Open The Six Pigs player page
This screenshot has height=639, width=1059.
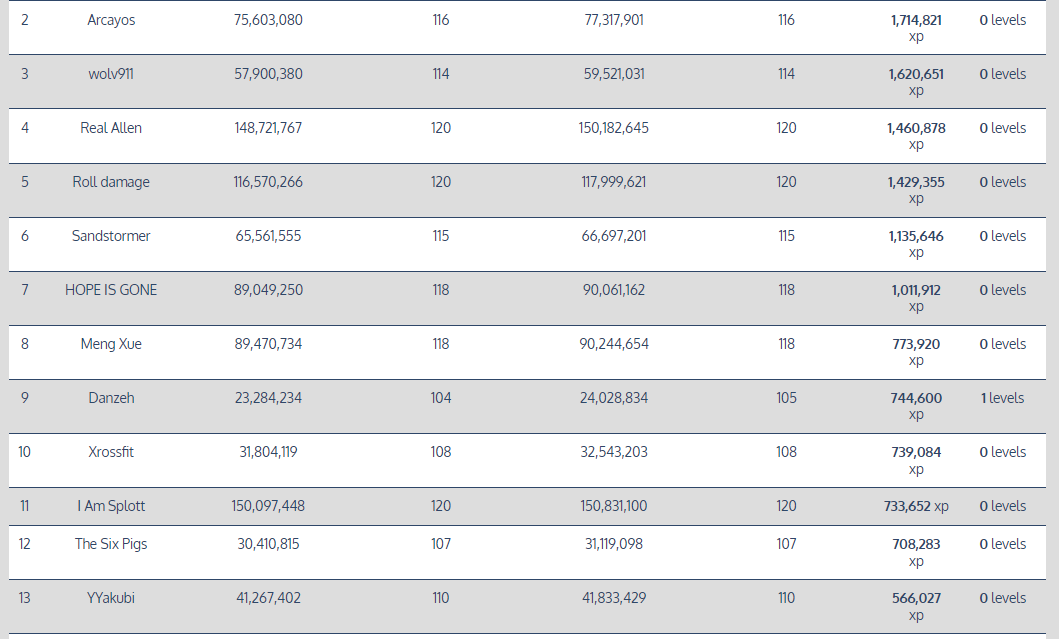pos(111,544)
